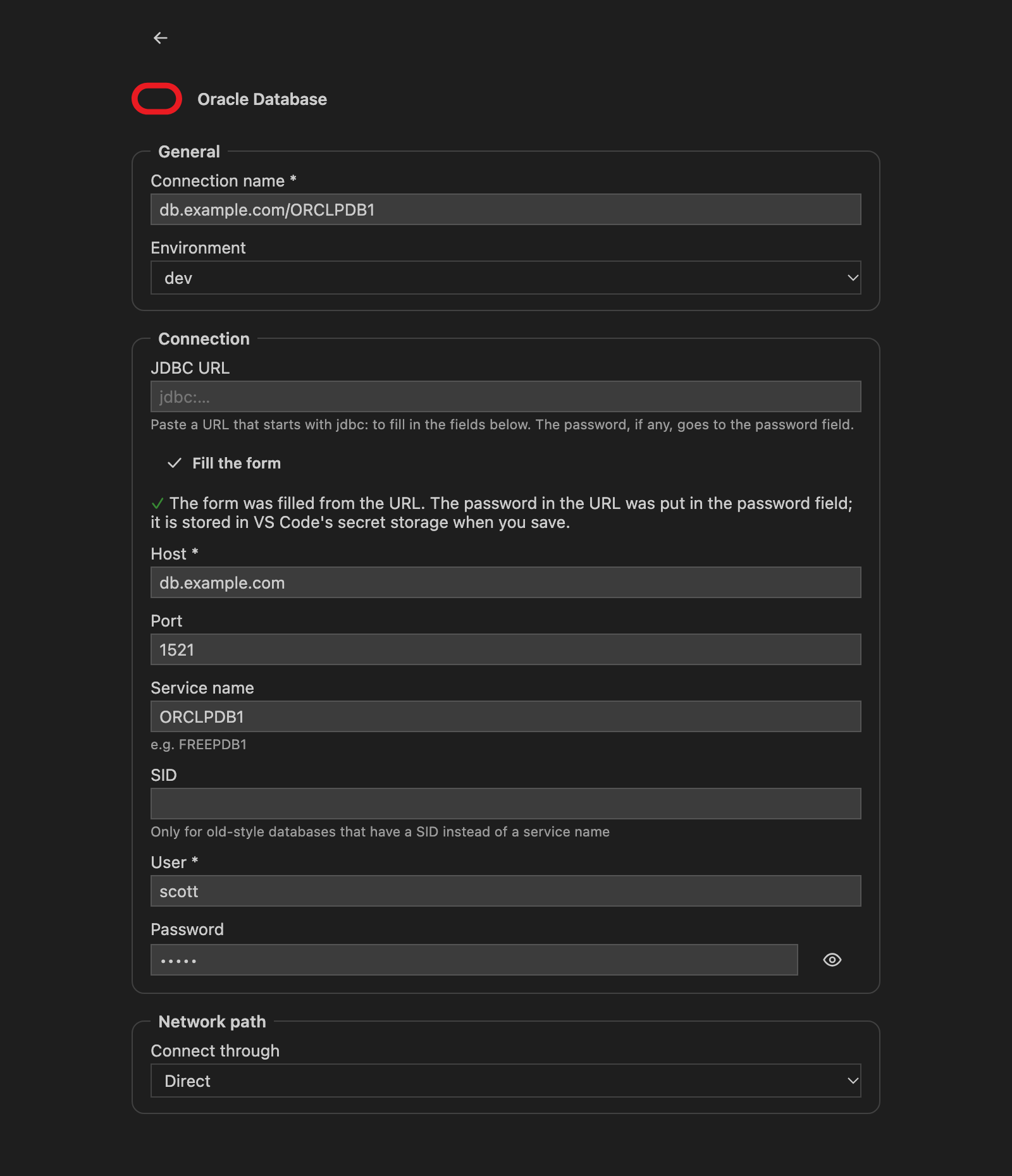The width and height of the screenshot is (1012, 1176).
Task: Open the Connect through dropdown set to Direct
Action: (506, 1081)
